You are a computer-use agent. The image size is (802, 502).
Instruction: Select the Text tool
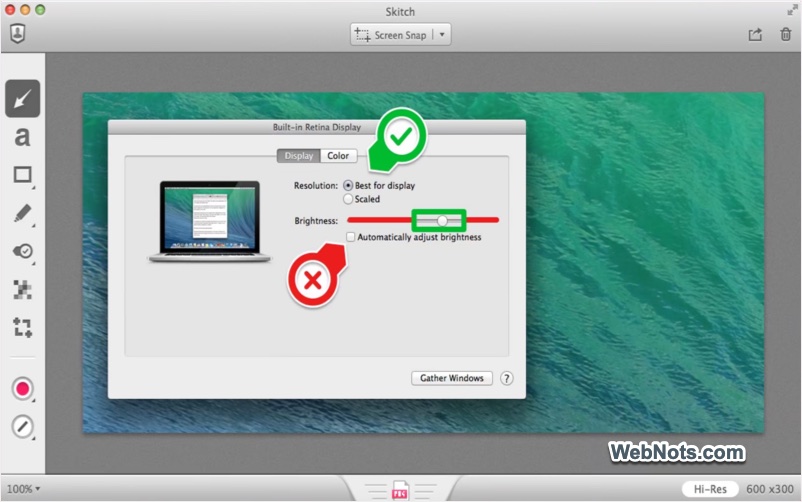[22, 137]
